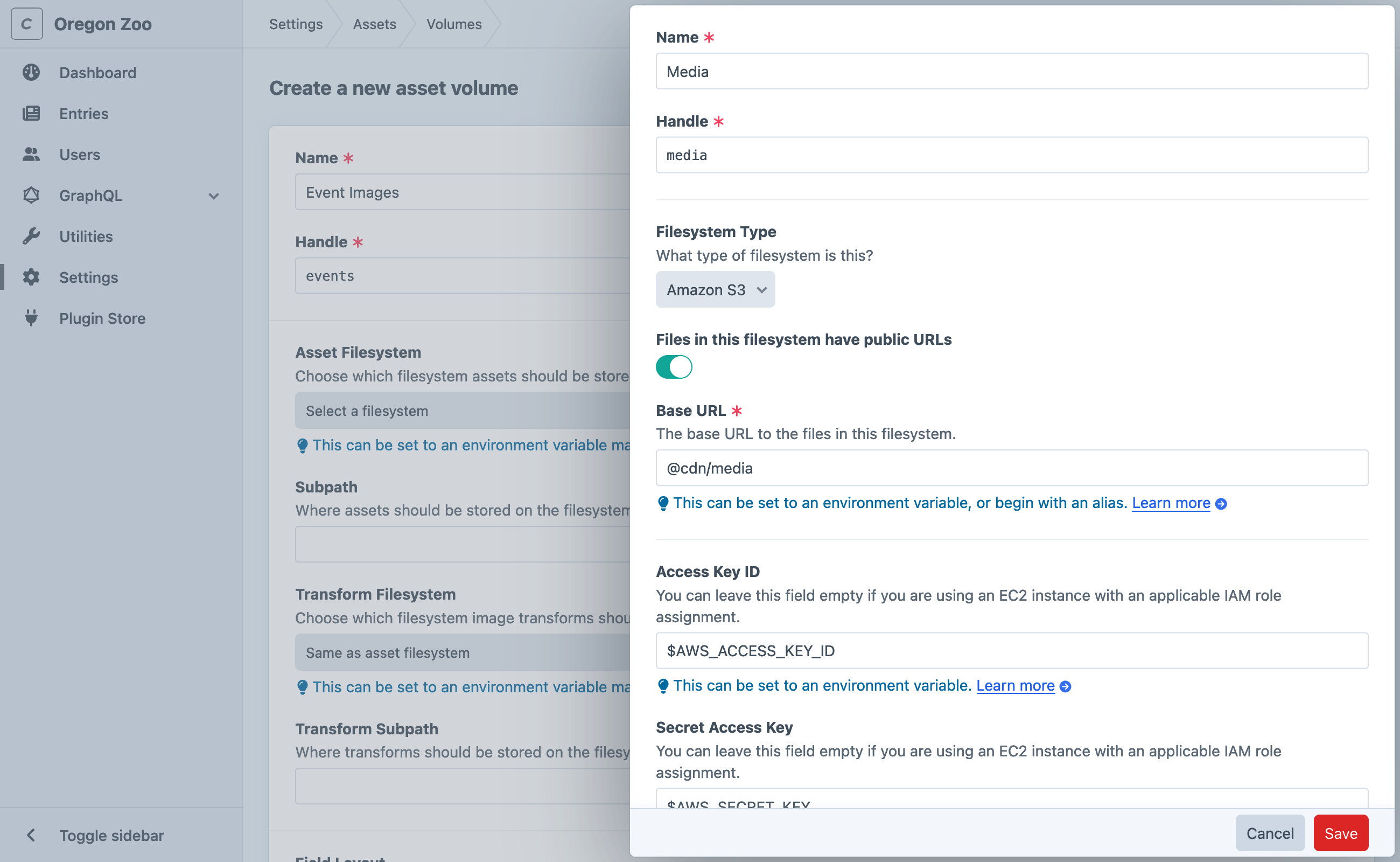
Task: Save the Media volume settings
Action: (x=1340, y=832)
